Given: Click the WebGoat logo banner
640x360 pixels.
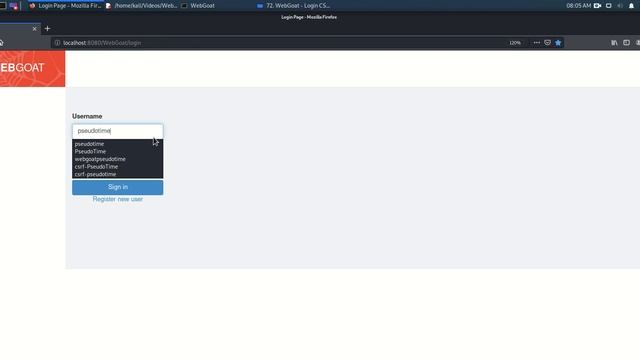Looking at the screenshot, I should 32,69.
